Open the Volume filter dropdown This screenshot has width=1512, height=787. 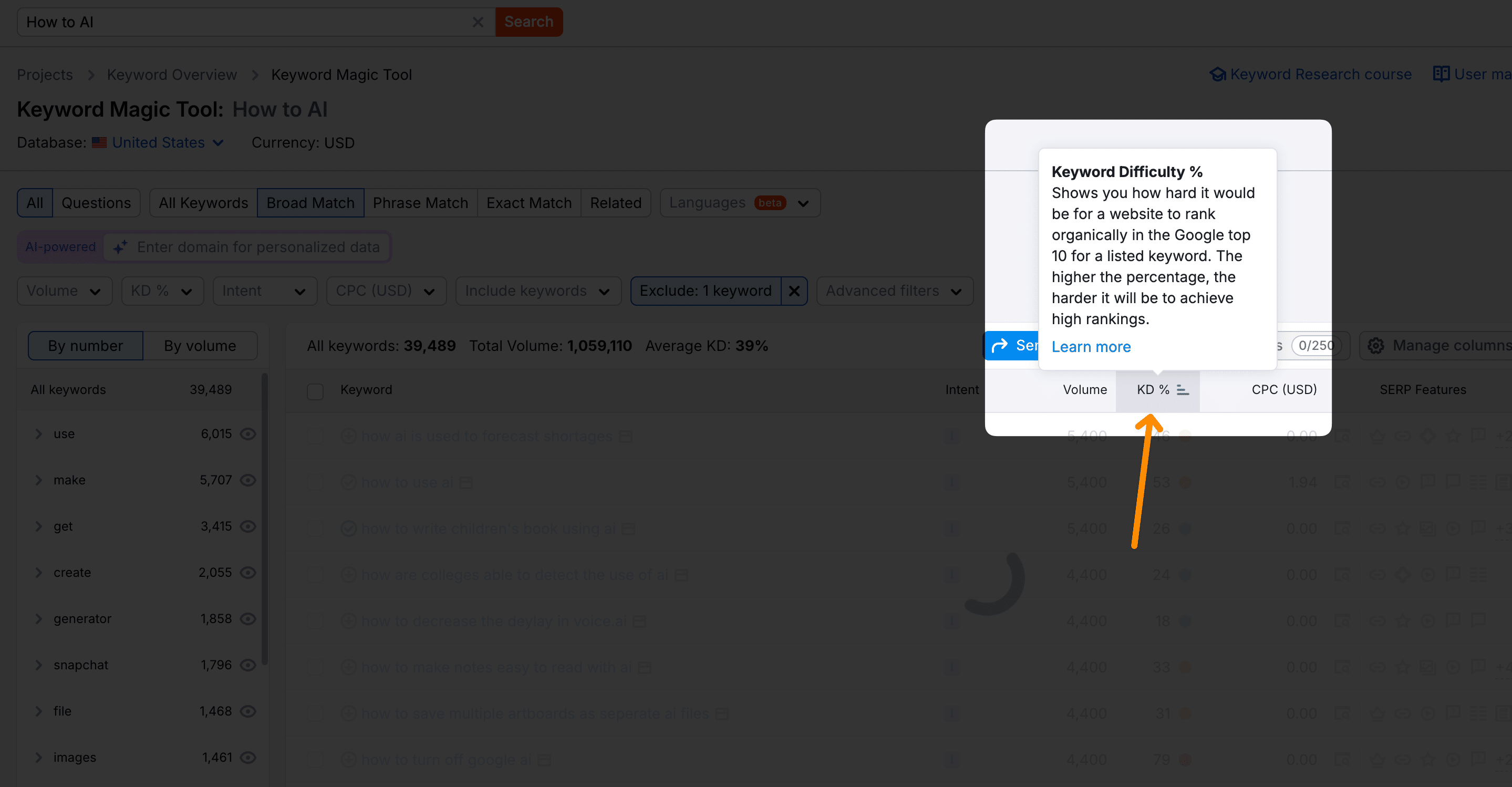(64, 290)
